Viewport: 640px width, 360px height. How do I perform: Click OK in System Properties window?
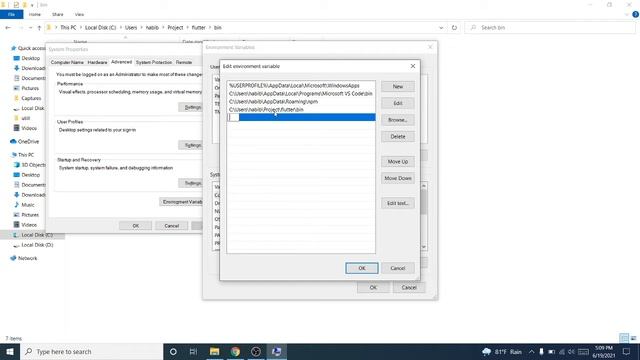136,226
